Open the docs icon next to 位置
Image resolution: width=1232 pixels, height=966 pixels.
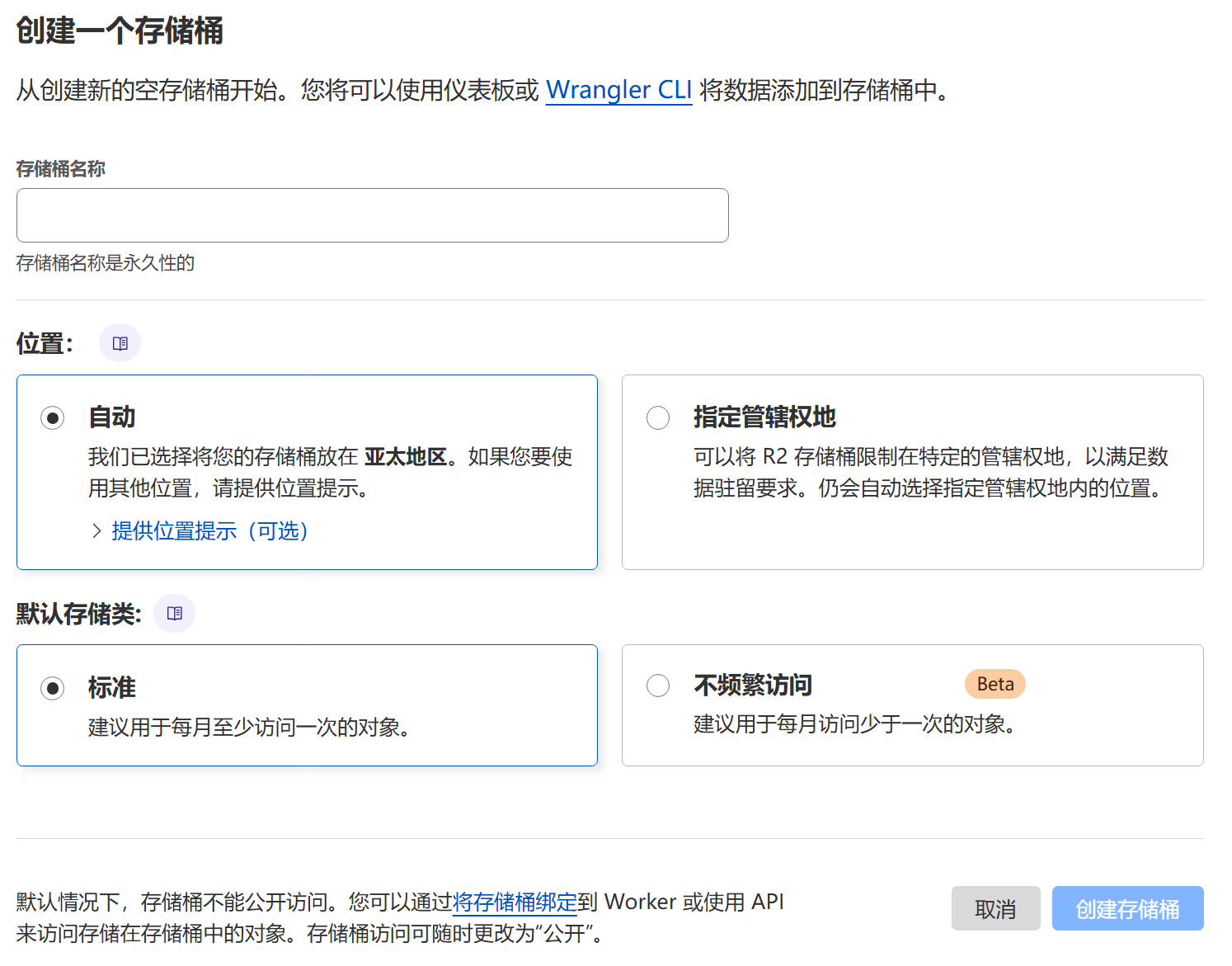120,343
